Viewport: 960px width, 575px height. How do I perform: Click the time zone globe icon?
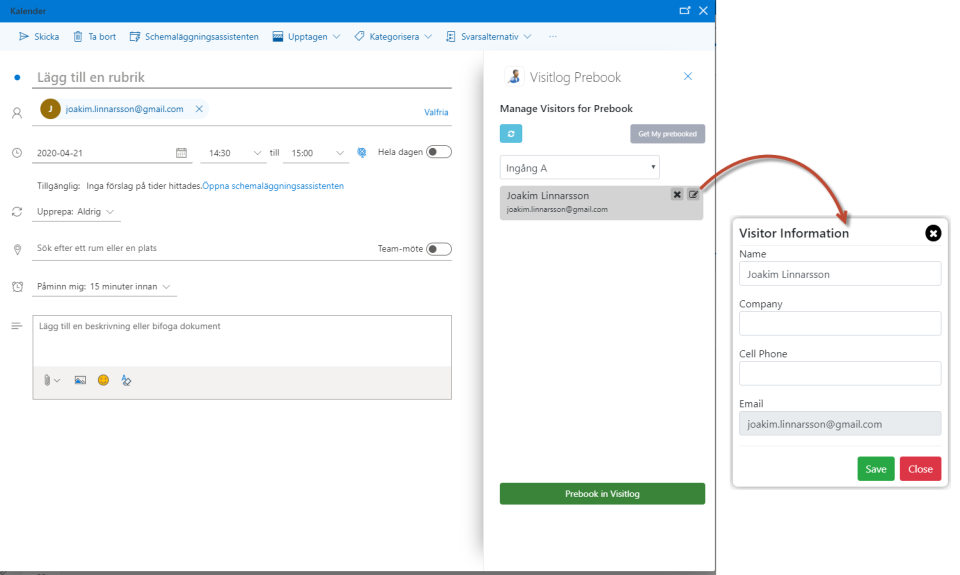pos(362,152)
